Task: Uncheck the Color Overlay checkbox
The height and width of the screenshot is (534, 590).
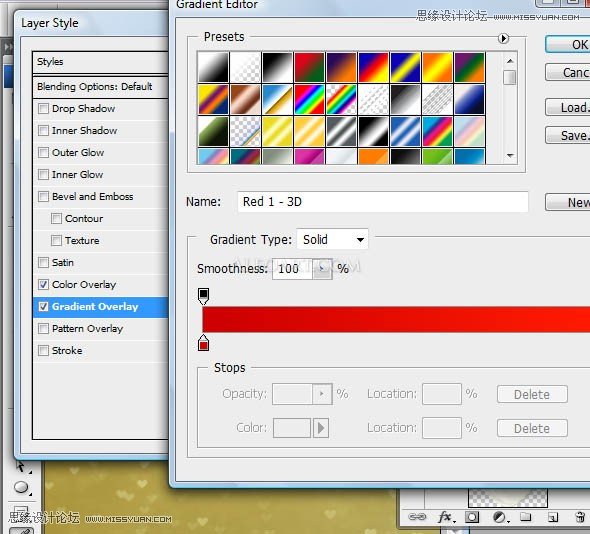Action: click(43, 284)
